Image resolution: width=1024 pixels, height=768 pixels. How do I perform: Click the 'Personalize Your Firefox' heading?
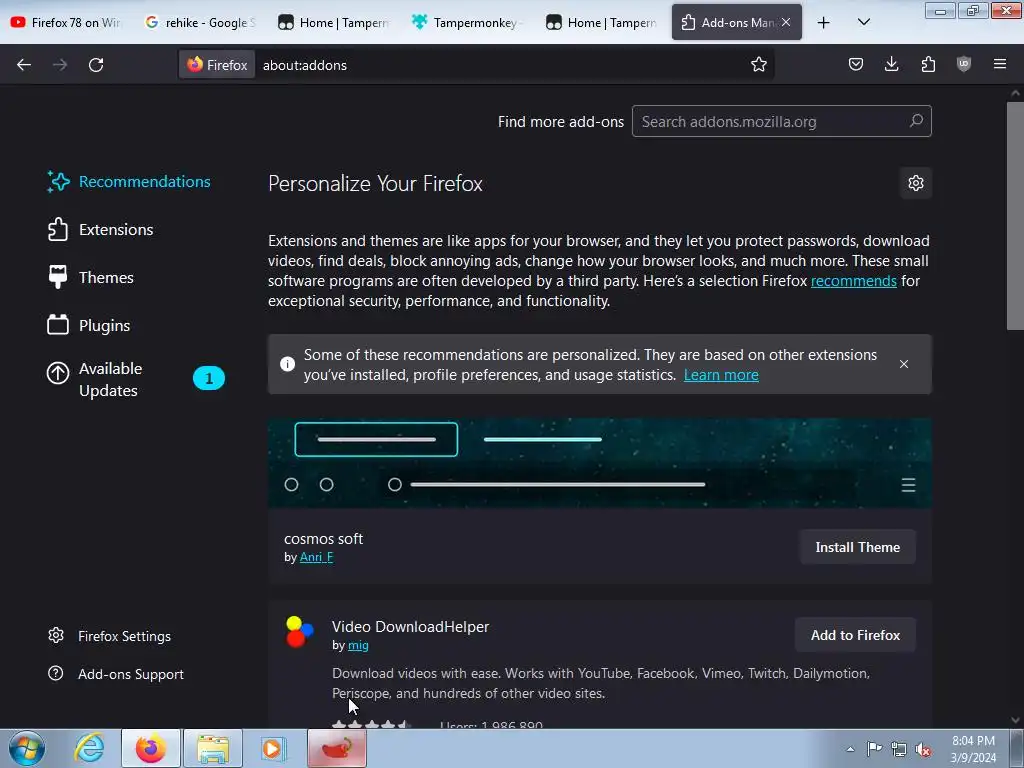(375, 184)
